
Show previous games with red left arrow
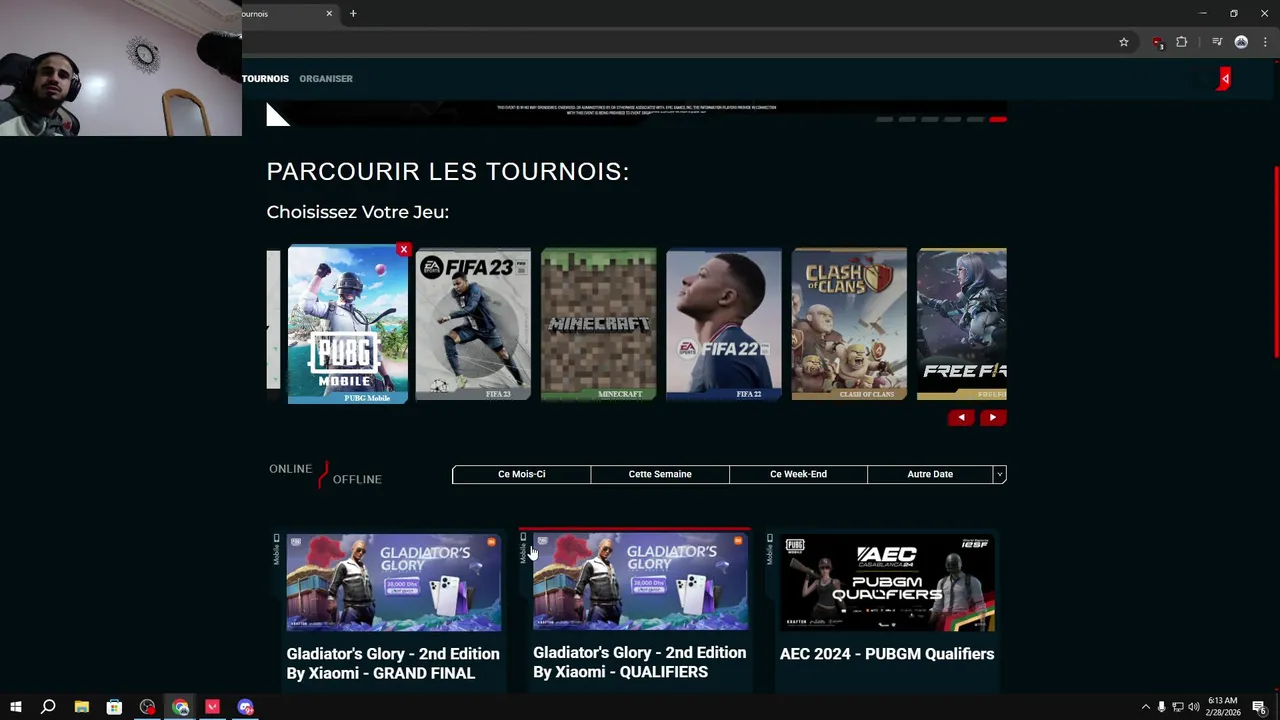(961, 418)
